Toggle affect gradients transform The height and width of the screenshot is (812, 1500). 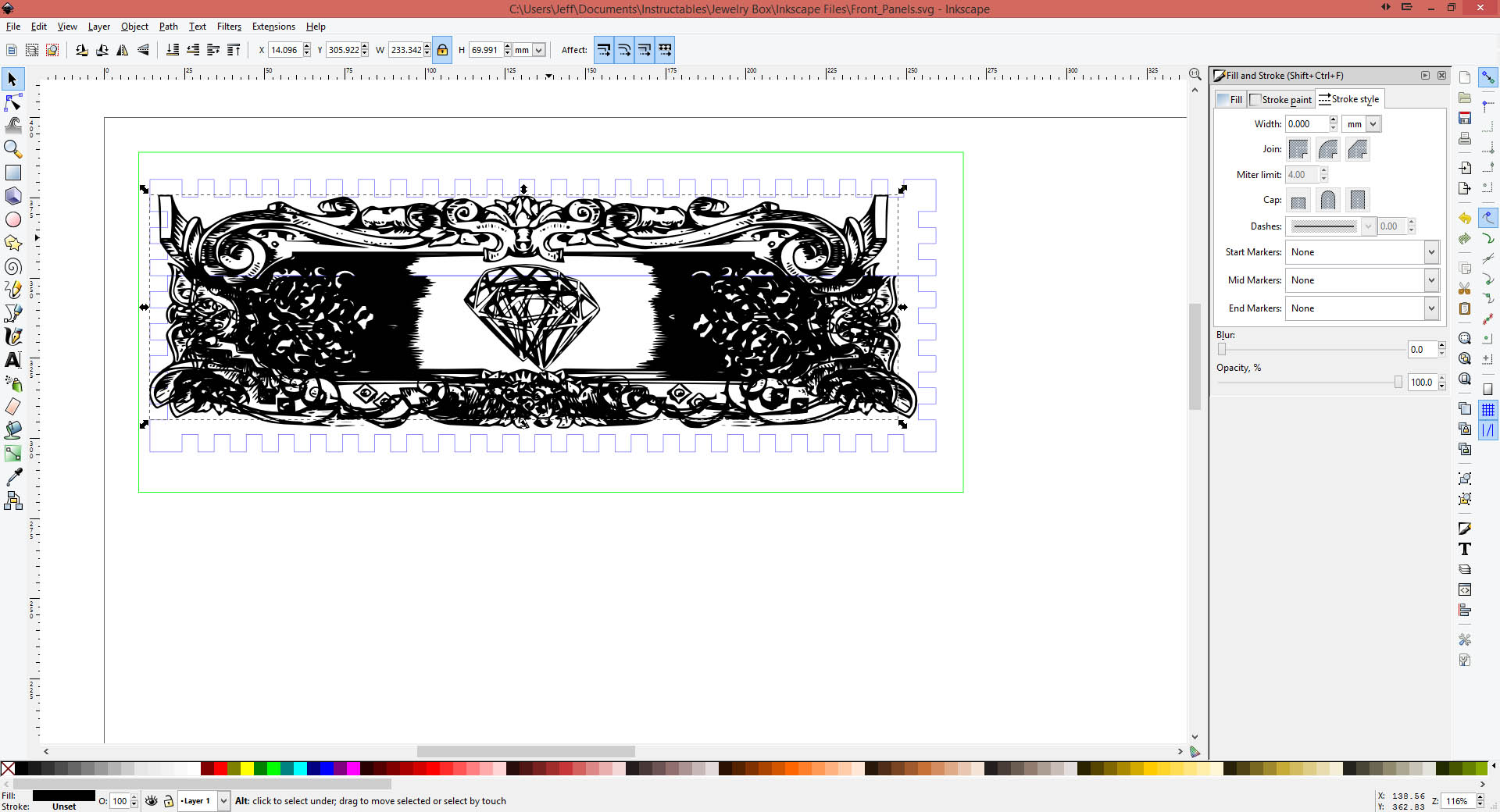click(x=645, y=50)
